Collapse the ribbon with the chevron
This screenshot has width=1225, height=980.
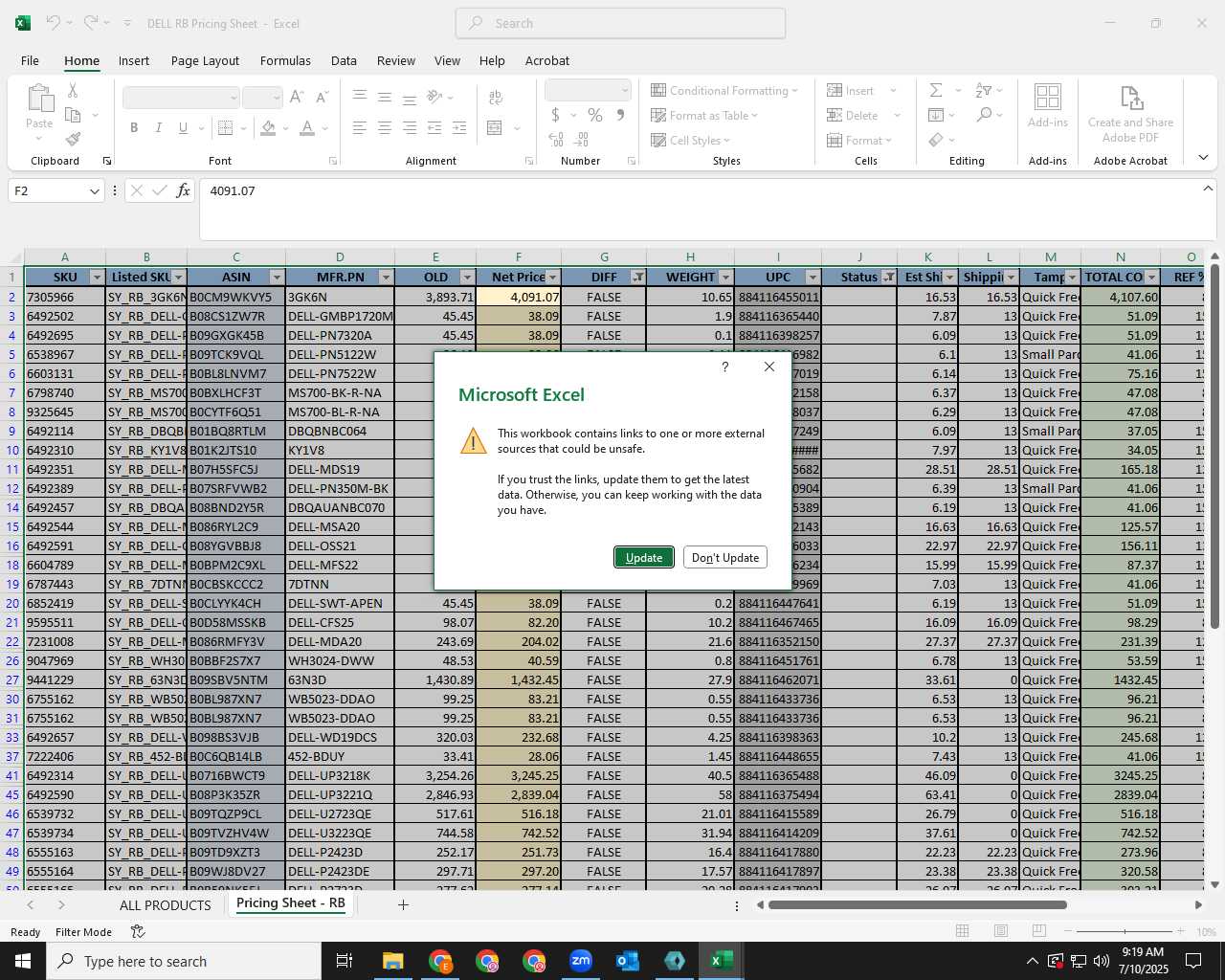(x=1203, y=158)
